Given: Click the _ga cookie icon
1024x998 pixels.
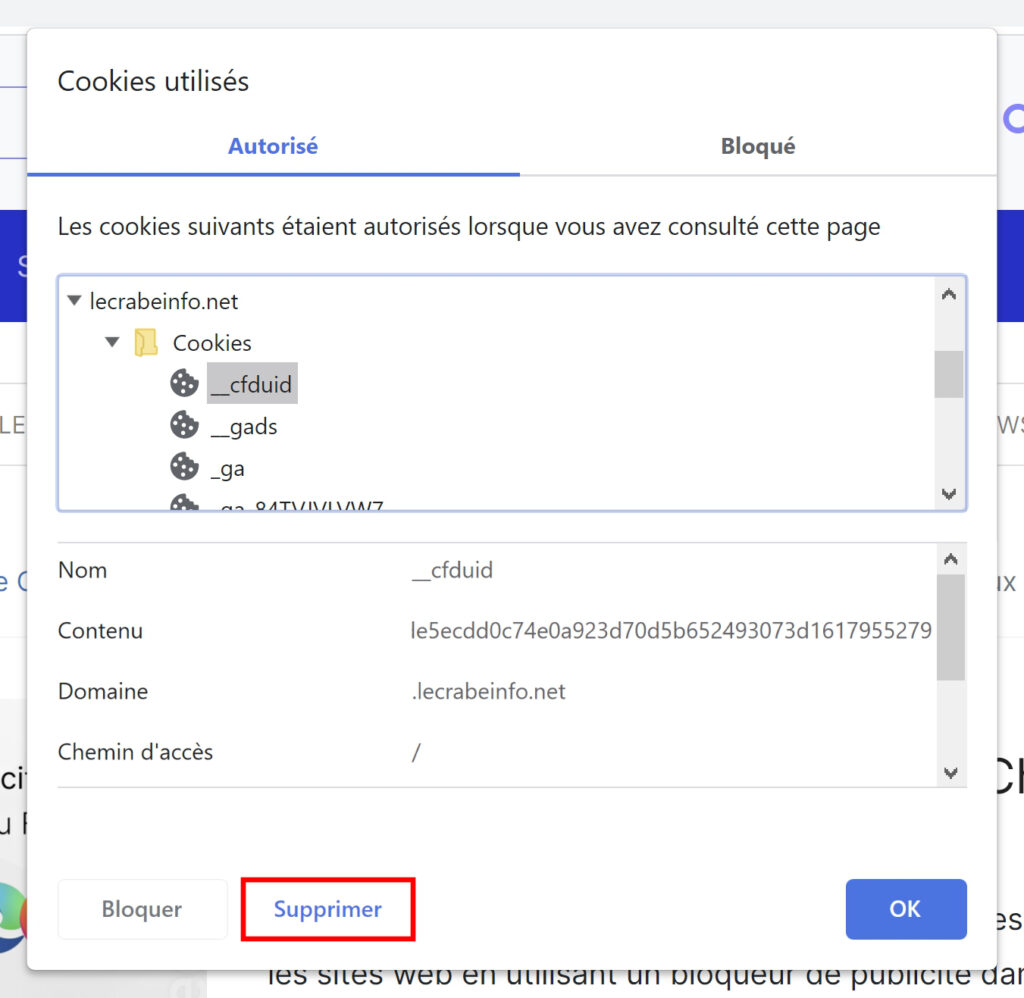Looking at the screenshot, I should 184,467.
